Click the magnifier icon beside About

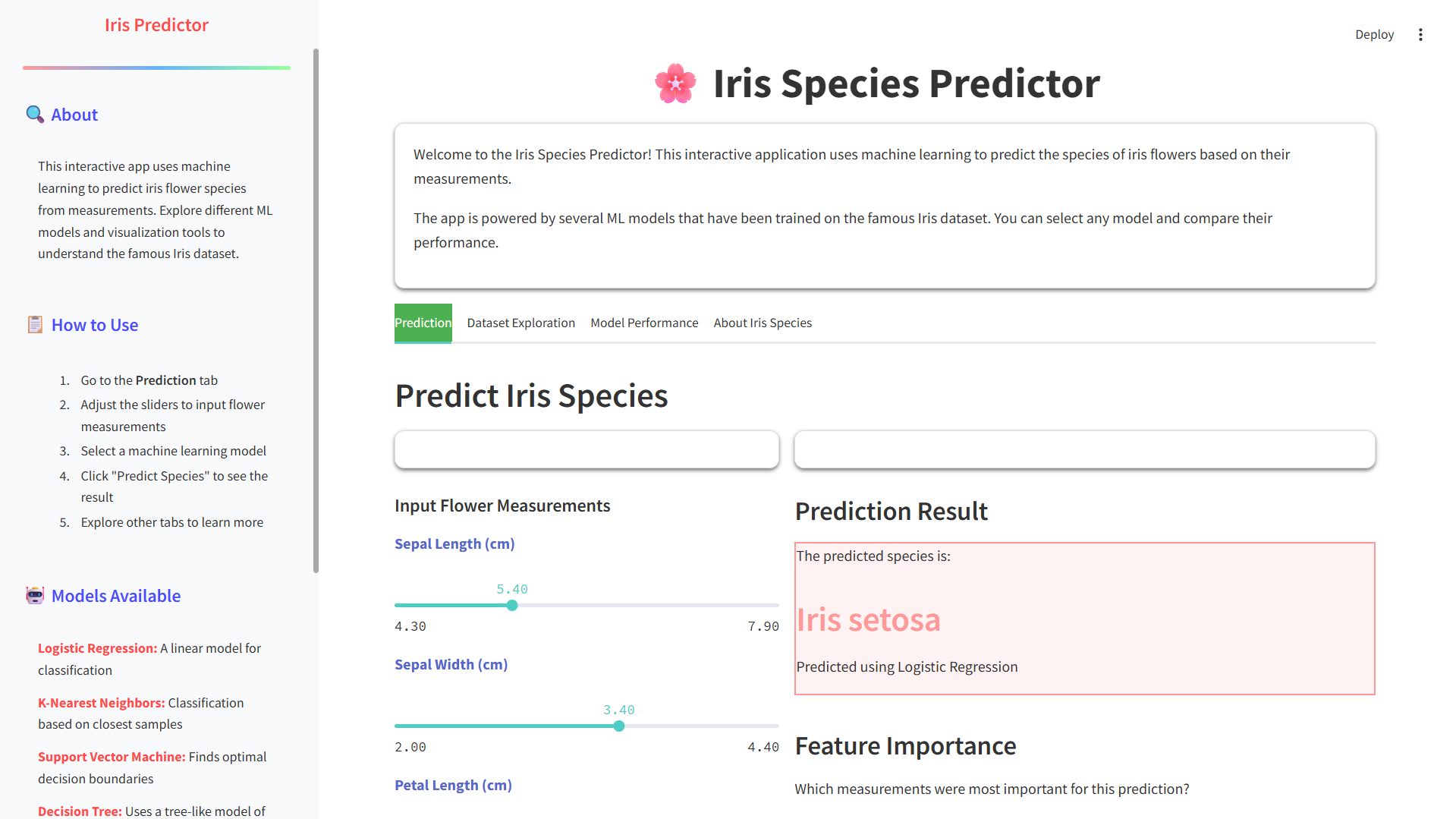(35, 115)
